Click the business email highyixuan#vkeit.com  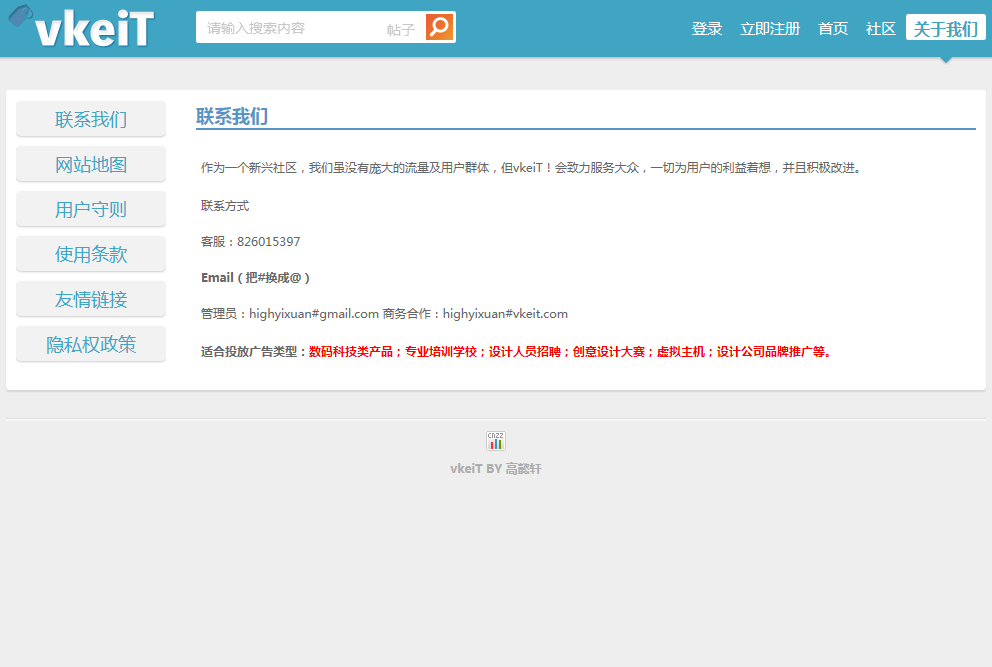(505, 314)
